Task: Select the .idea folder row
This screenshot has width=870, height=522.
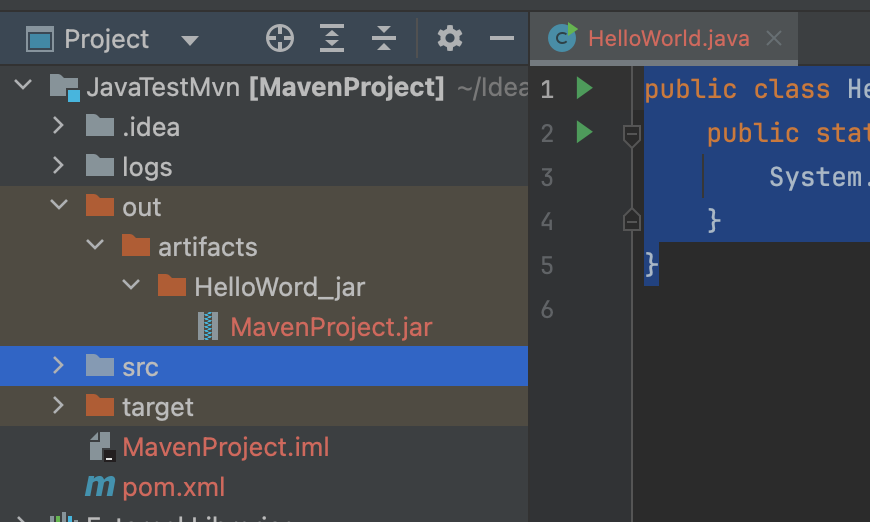Action: click(264, 127)
